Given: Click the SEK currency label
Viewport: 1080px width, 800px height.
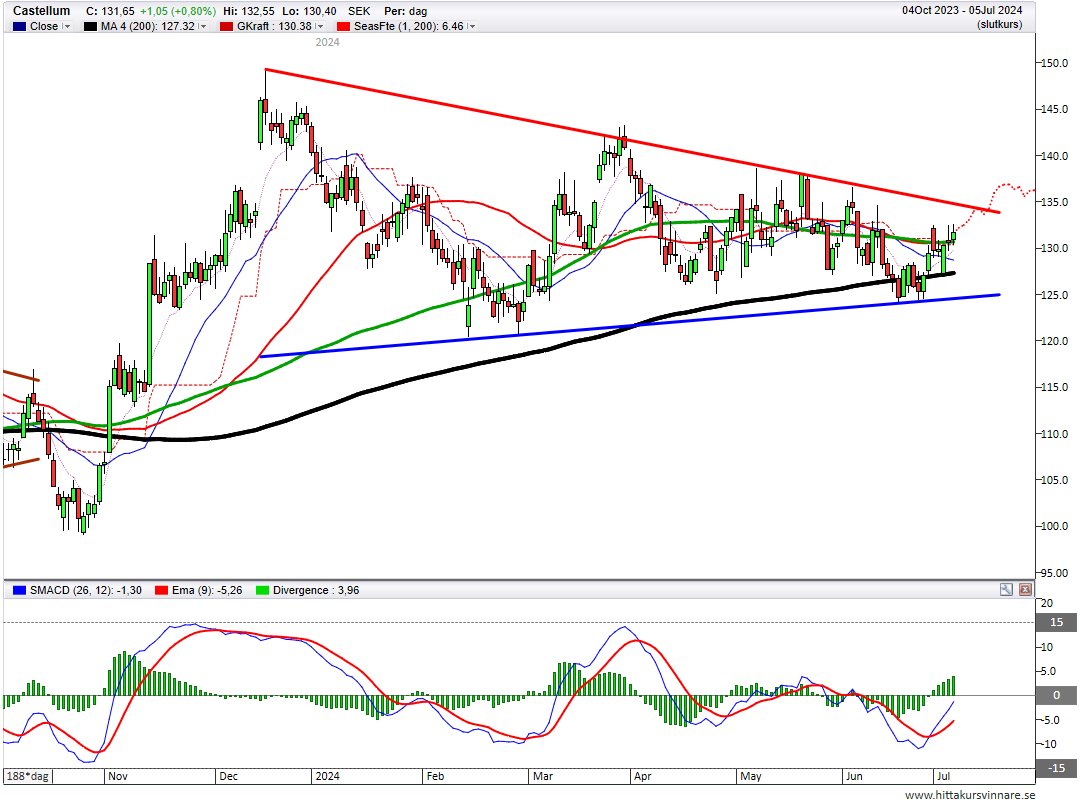Looking at the screenshot, I should (x=359, y=11).
